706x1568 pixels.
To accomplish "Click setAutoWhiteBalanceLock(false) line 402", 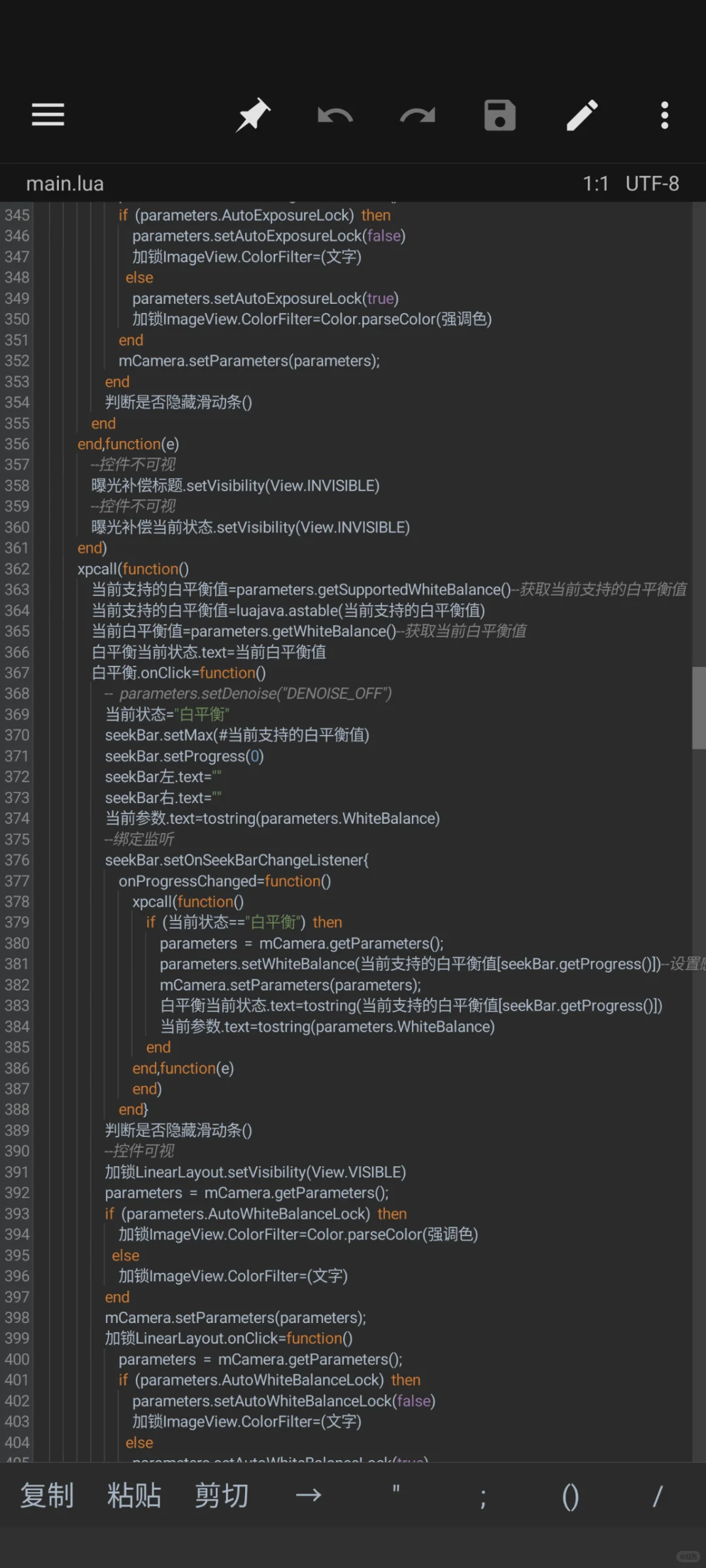I will [x=284, y=1401].
